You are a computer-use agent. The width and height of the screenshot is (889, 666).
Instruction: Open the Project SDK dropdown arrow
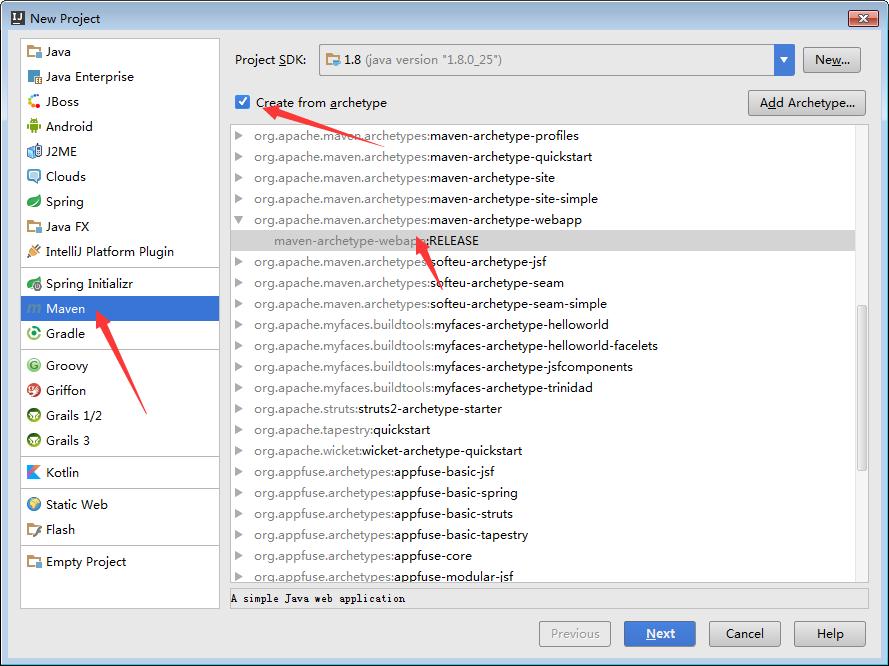pos(784,60)
